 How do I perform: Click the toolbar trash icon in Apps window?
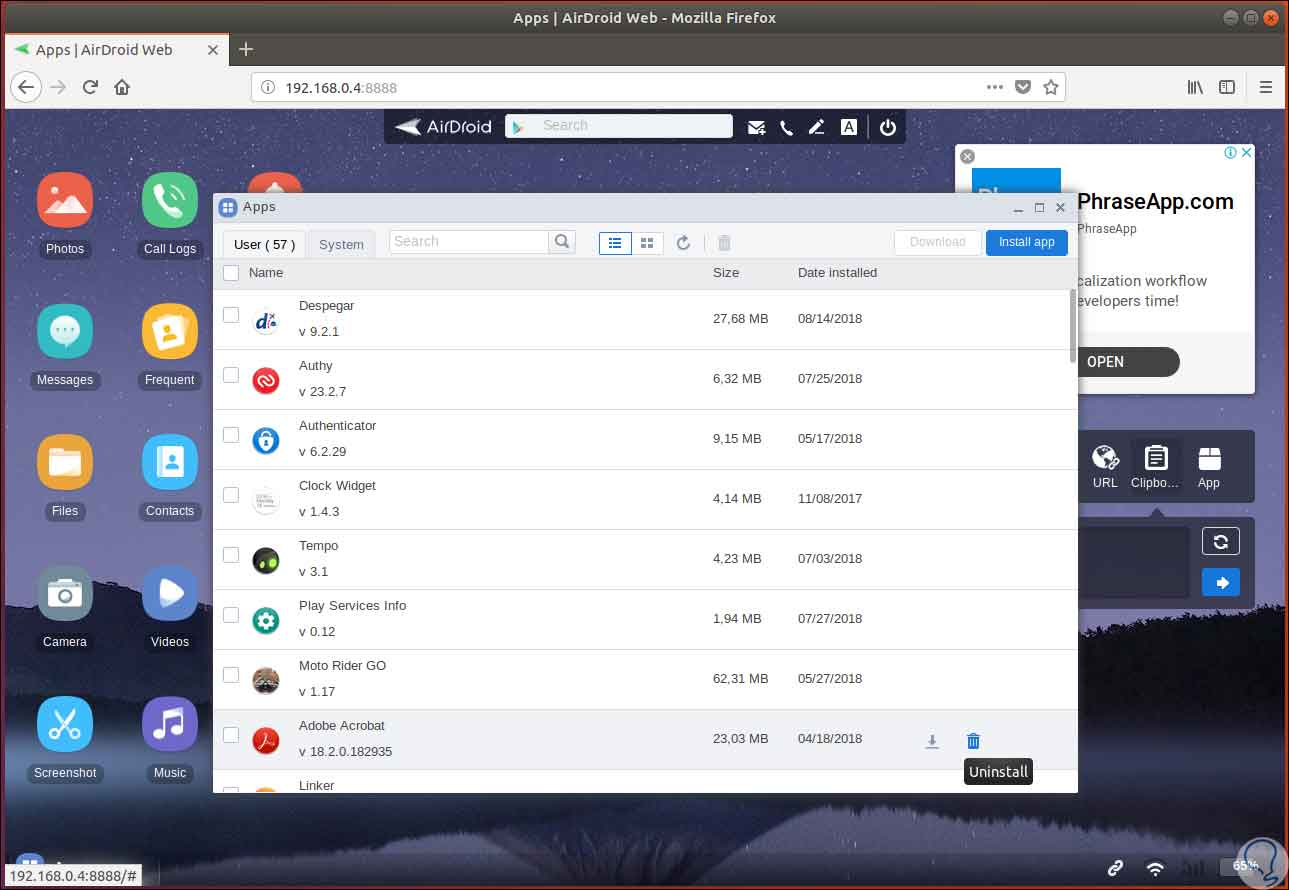click(x=725, y=243)
